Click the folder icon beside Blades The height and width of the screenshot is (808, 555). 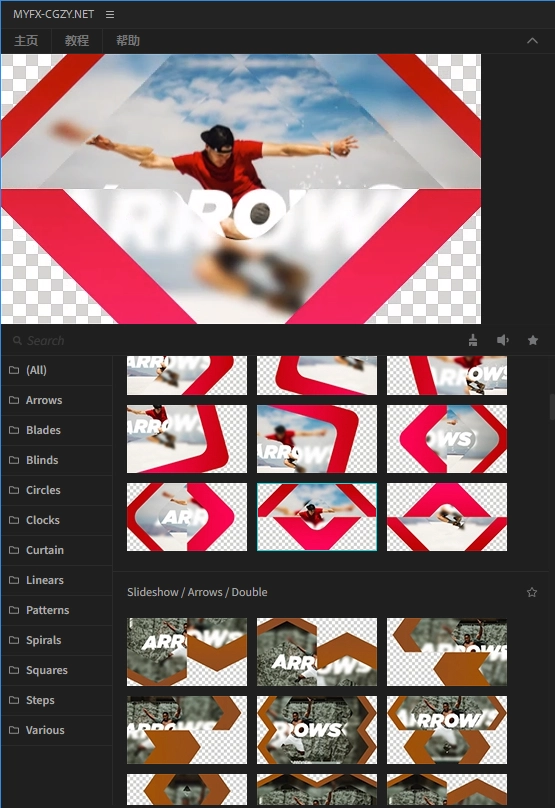[14, 430]
